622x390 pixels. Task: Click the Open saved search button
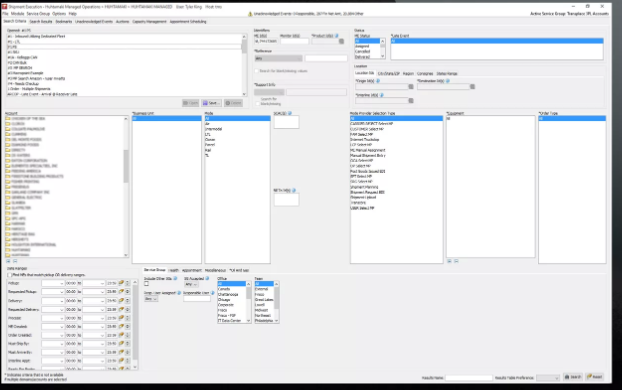pyautogui.click(x=190, y=103)
